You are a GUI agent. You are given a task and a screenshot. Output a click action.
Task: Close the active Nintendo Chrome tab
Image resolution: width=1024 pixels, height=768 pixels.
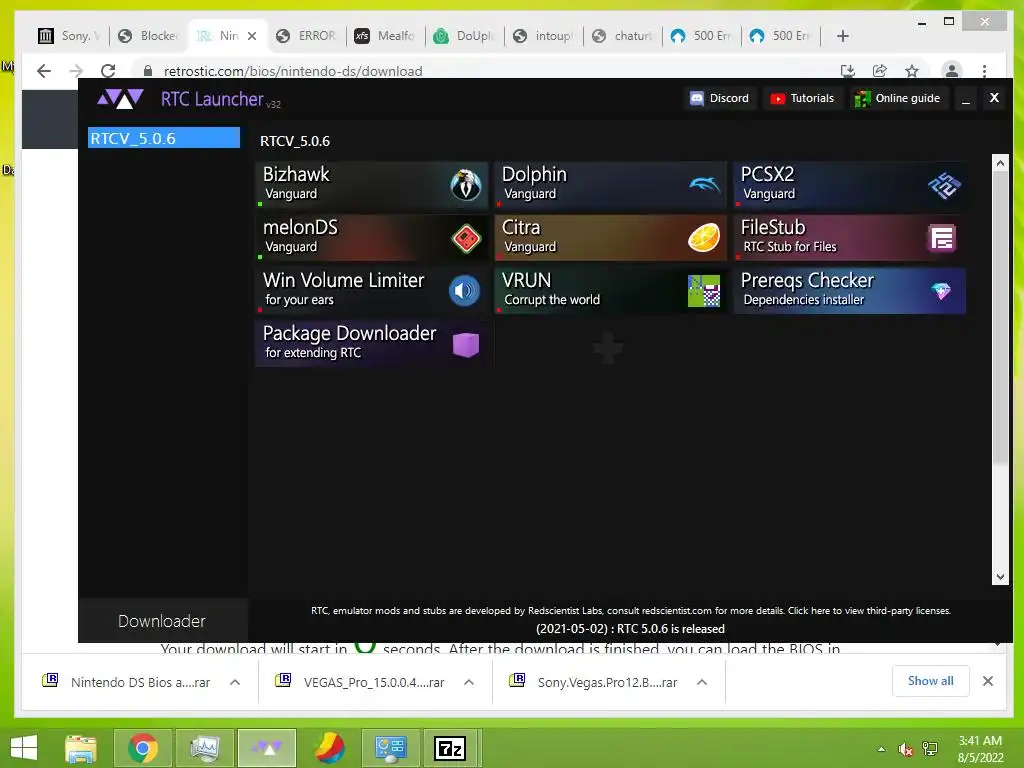252,36
